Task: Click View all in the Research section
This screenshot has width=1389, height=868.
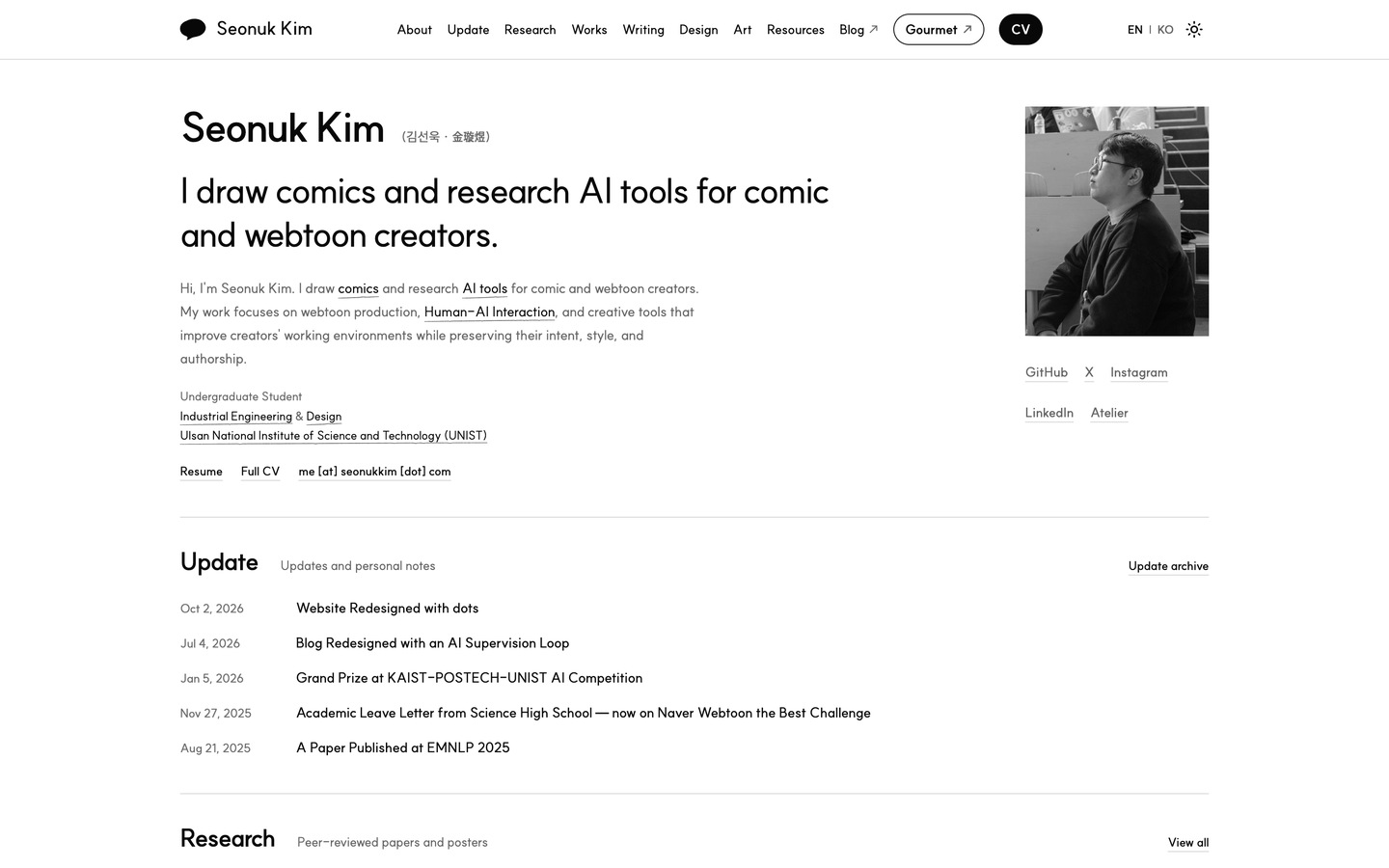Action: 1188,843
